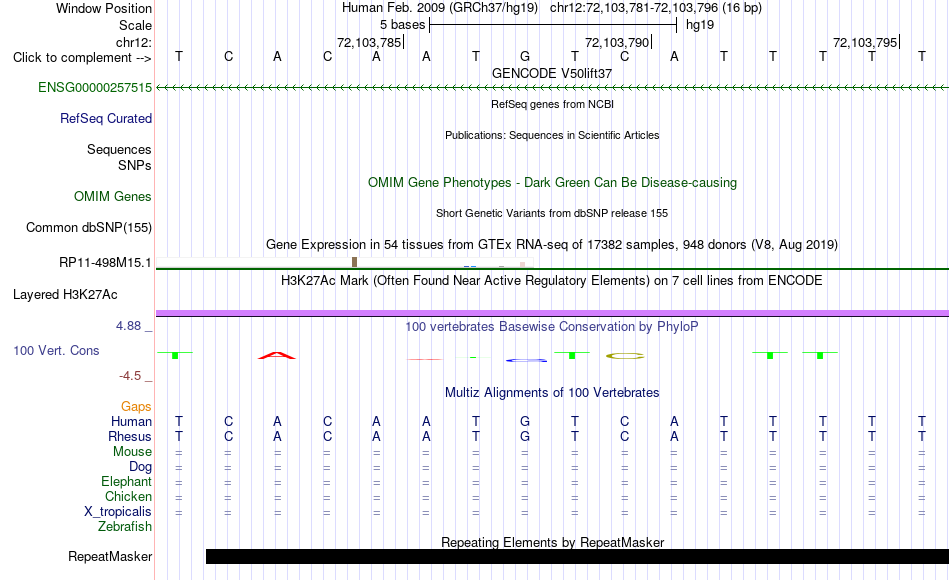Click the 4.88 PhyloP upper scale value
The height and width of the screenshot is (580, 950).
pyautogui.click(x=128, y=326)
